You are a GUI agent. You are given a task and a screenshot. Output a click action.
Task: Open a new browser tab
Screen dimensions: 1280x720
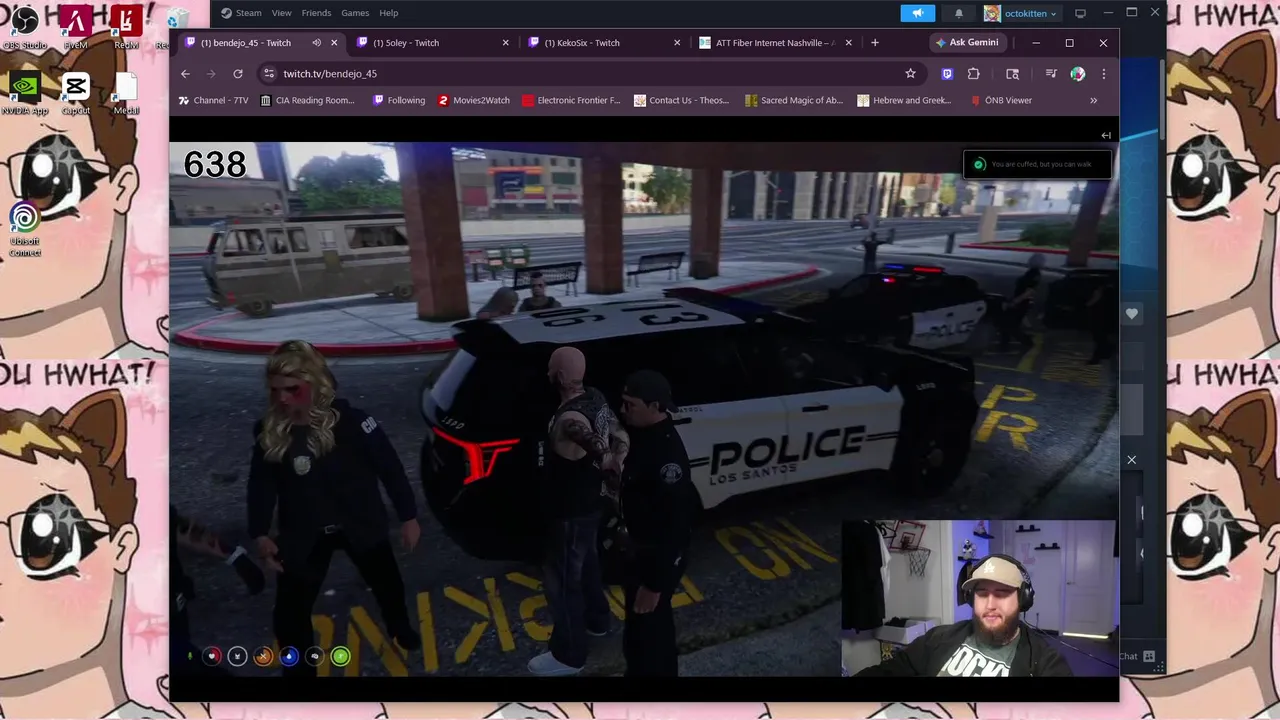pos(875,43)
